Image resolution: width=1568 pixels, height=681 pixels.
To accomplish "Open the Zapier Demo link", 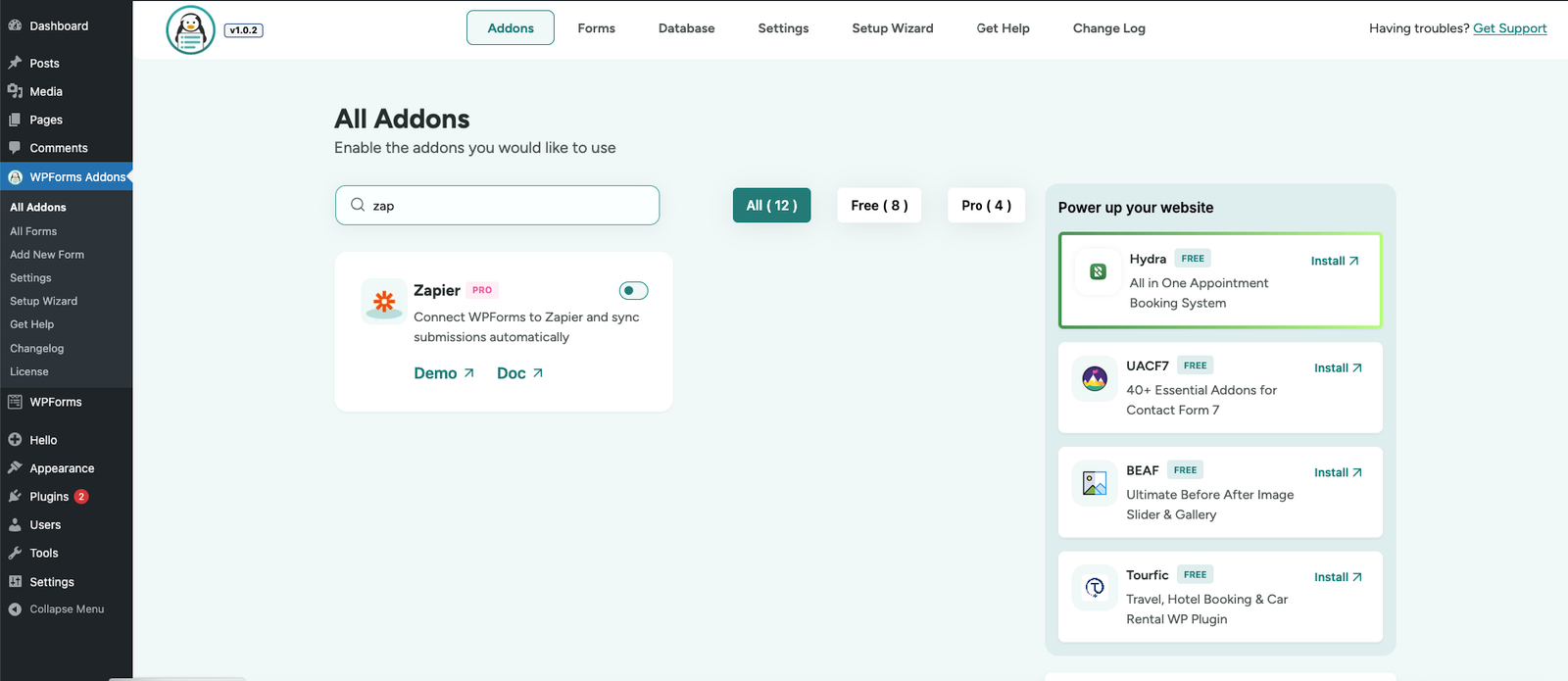I will (x=444, y=373).
